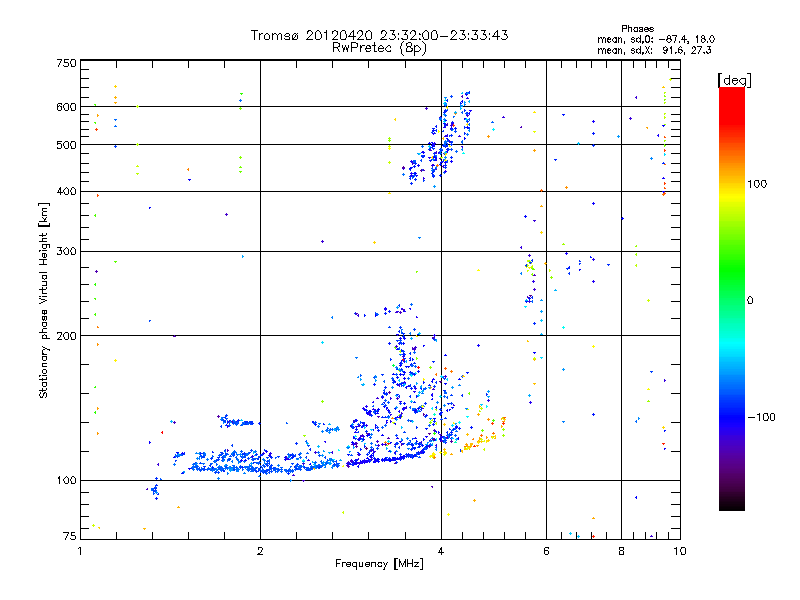Viewport: 800px width, 600px height.
Task: Click the y-axis tick label "200"
Action: [66, 336]
